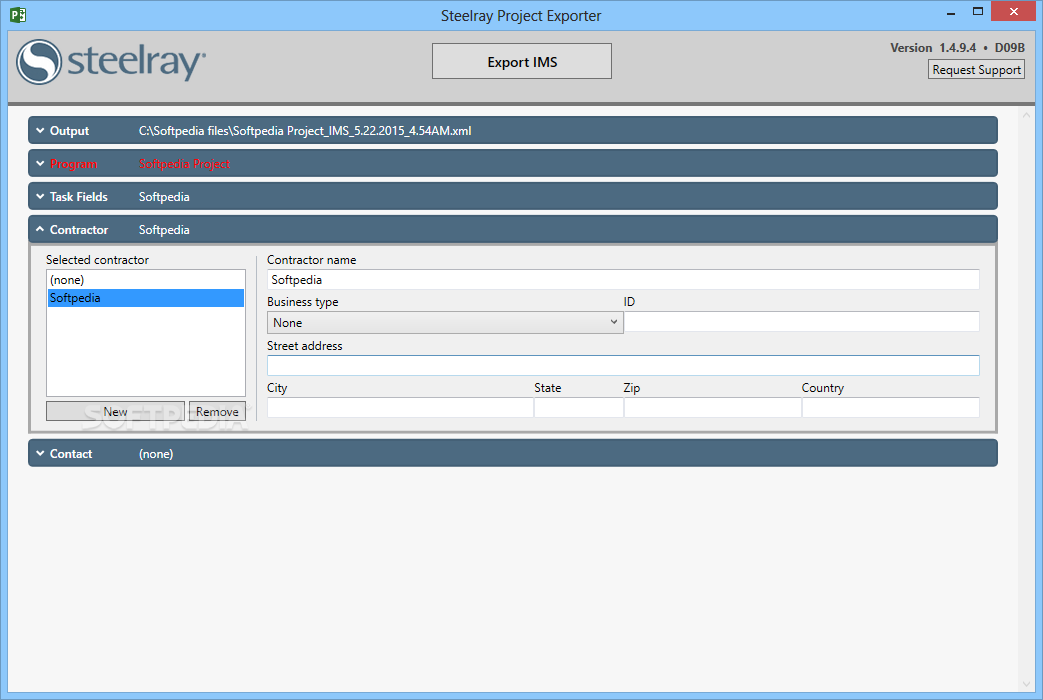Viewport: 1043px width, 700px height.
Task: Focus the ID input field
Action: click(802, 322)
